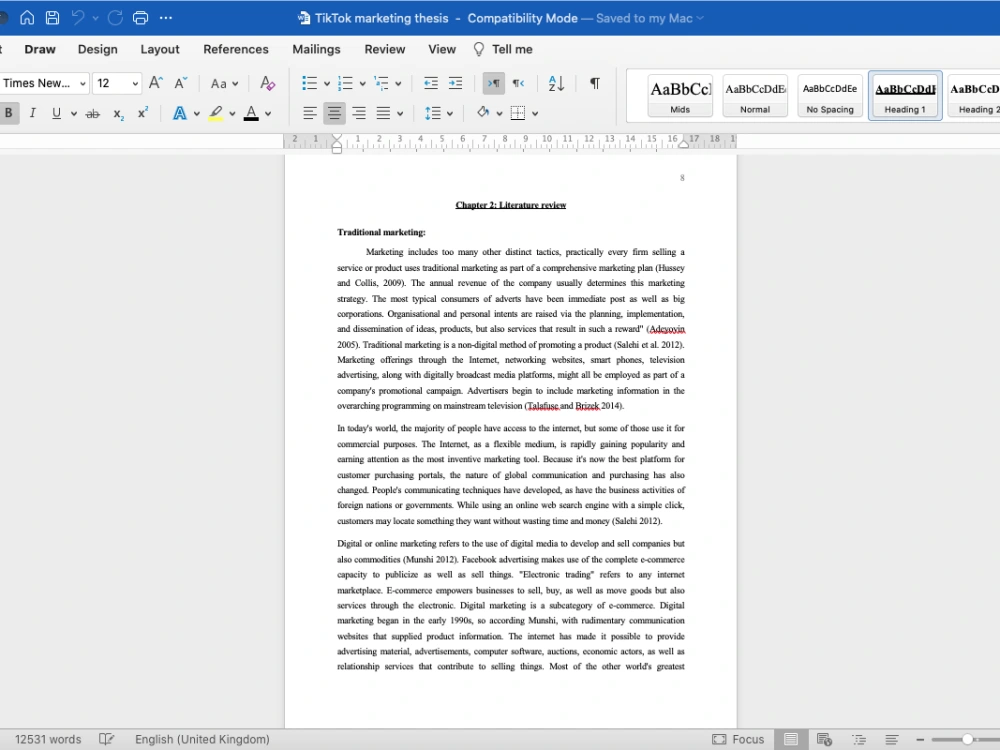The width and height of the screenshot is (1000, 750).
Task: Expand borders options arrow
Action: 535,114
